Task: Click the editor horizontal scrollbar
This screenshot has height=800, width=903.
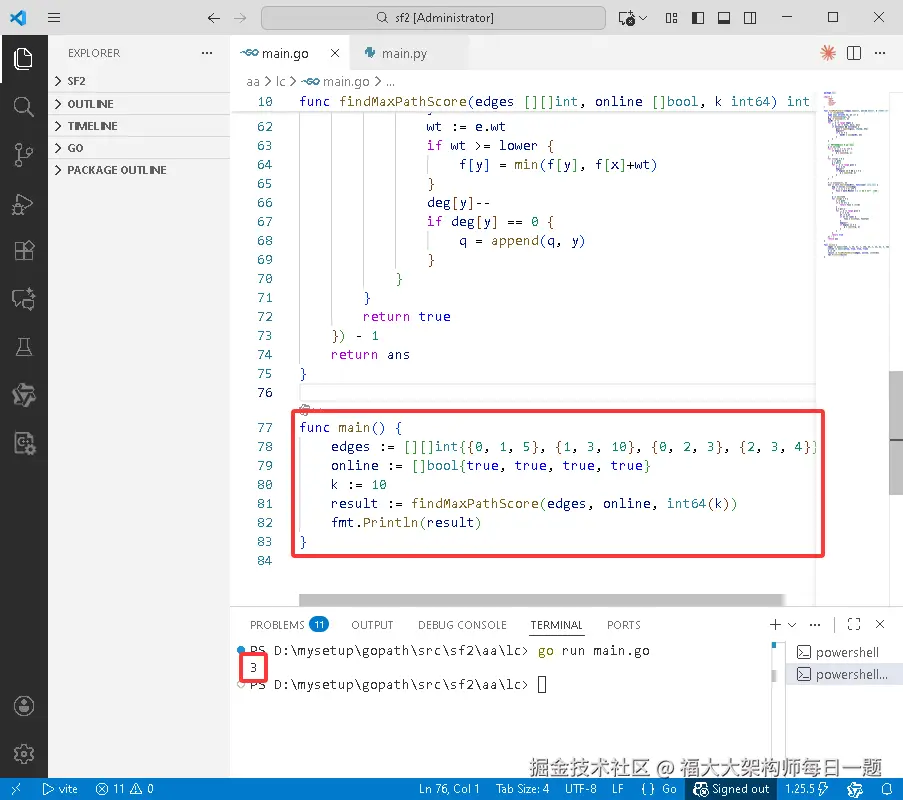Action: 541,600
